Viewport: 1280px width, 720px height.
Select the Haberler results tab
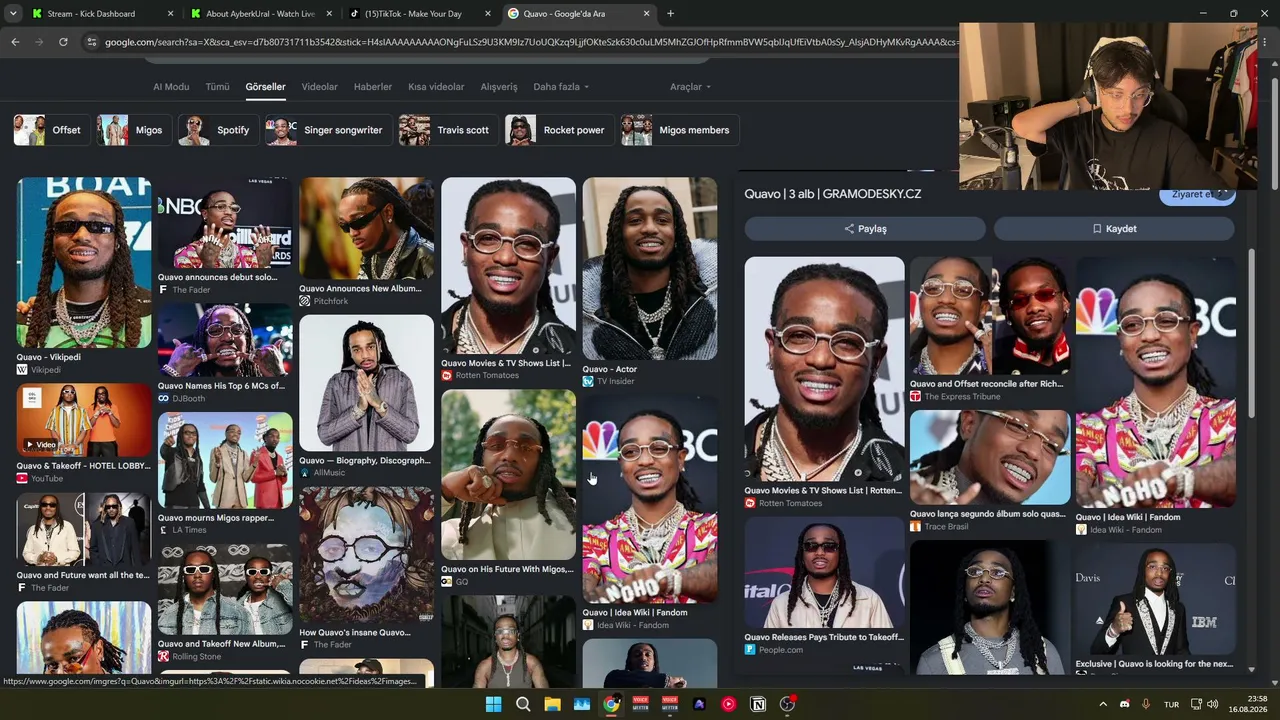[373, 87]
